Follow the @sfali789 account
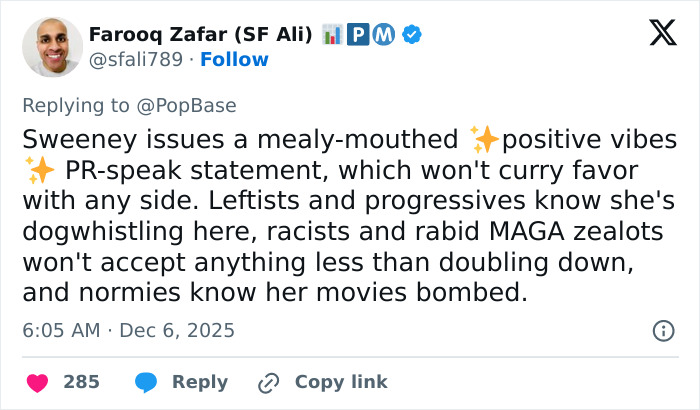The width and height of the screenshot is (700, 410). coord(234,59)
